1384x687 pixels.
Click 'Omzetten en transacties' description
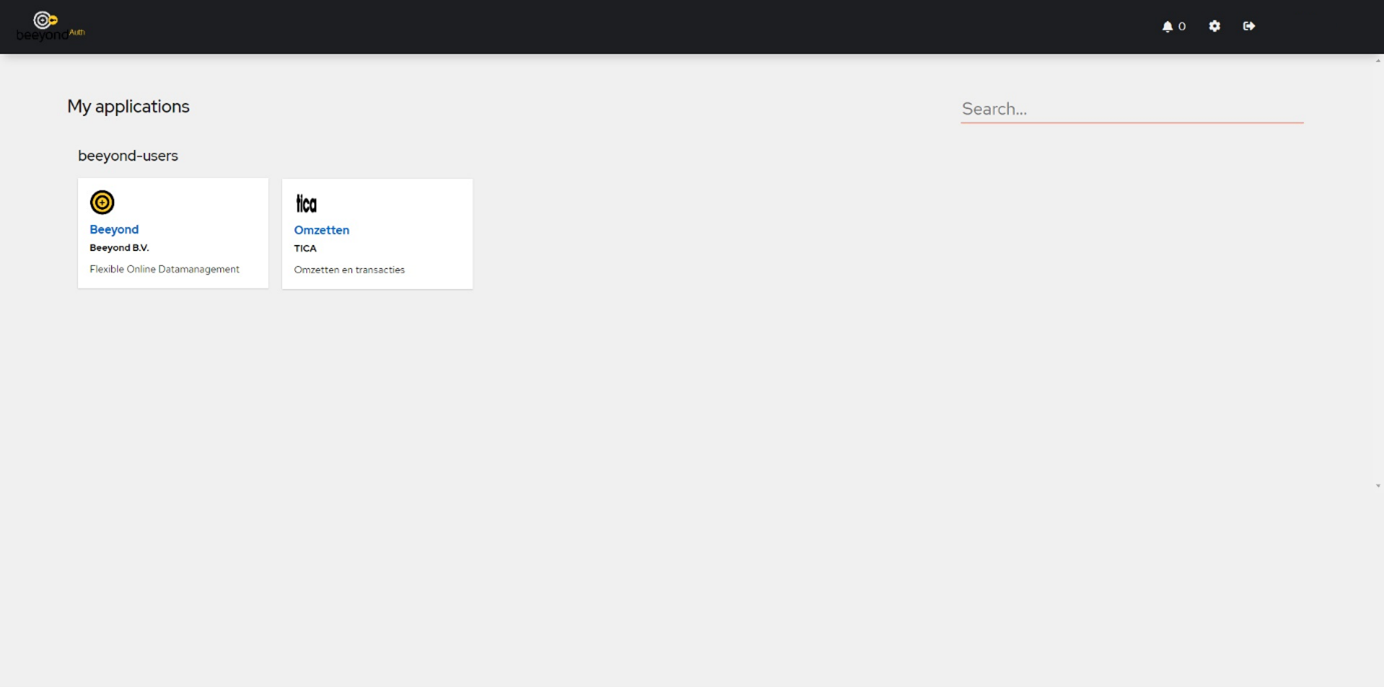[x=349, y=270]
